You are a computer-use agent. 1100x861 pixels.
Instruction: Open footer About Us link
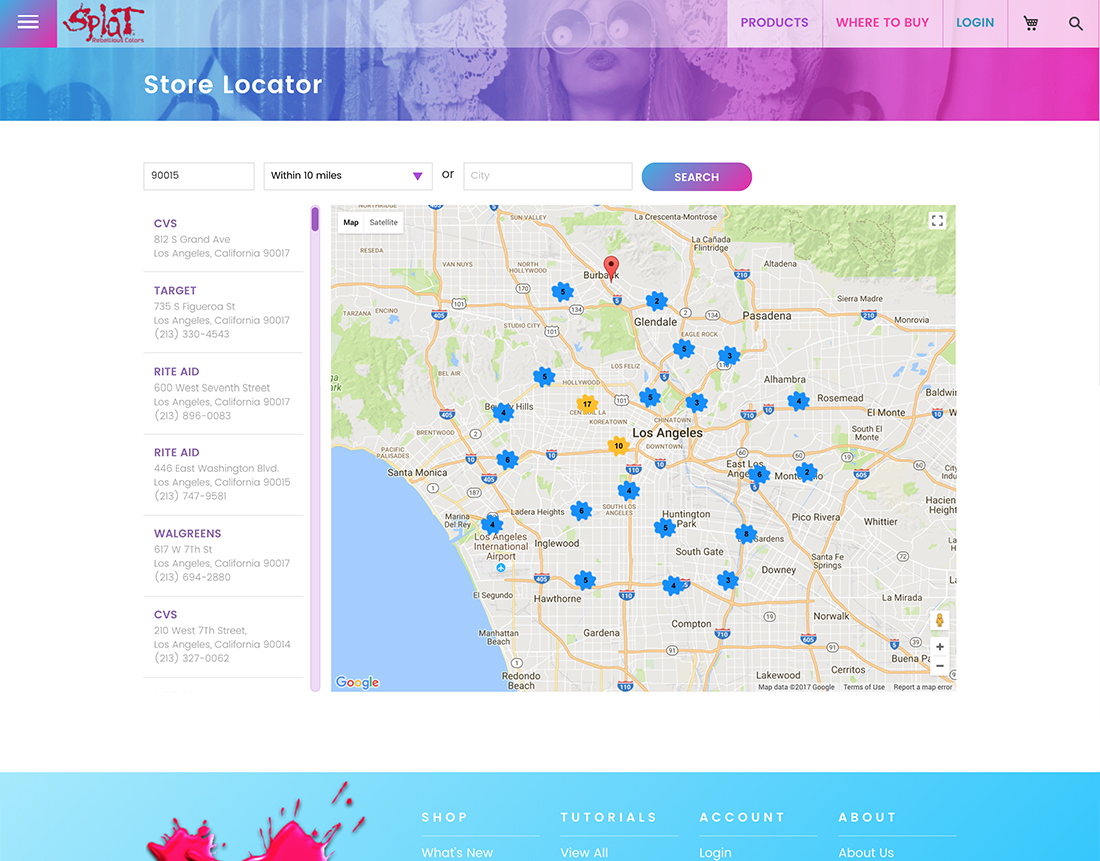tap(866, 853)
